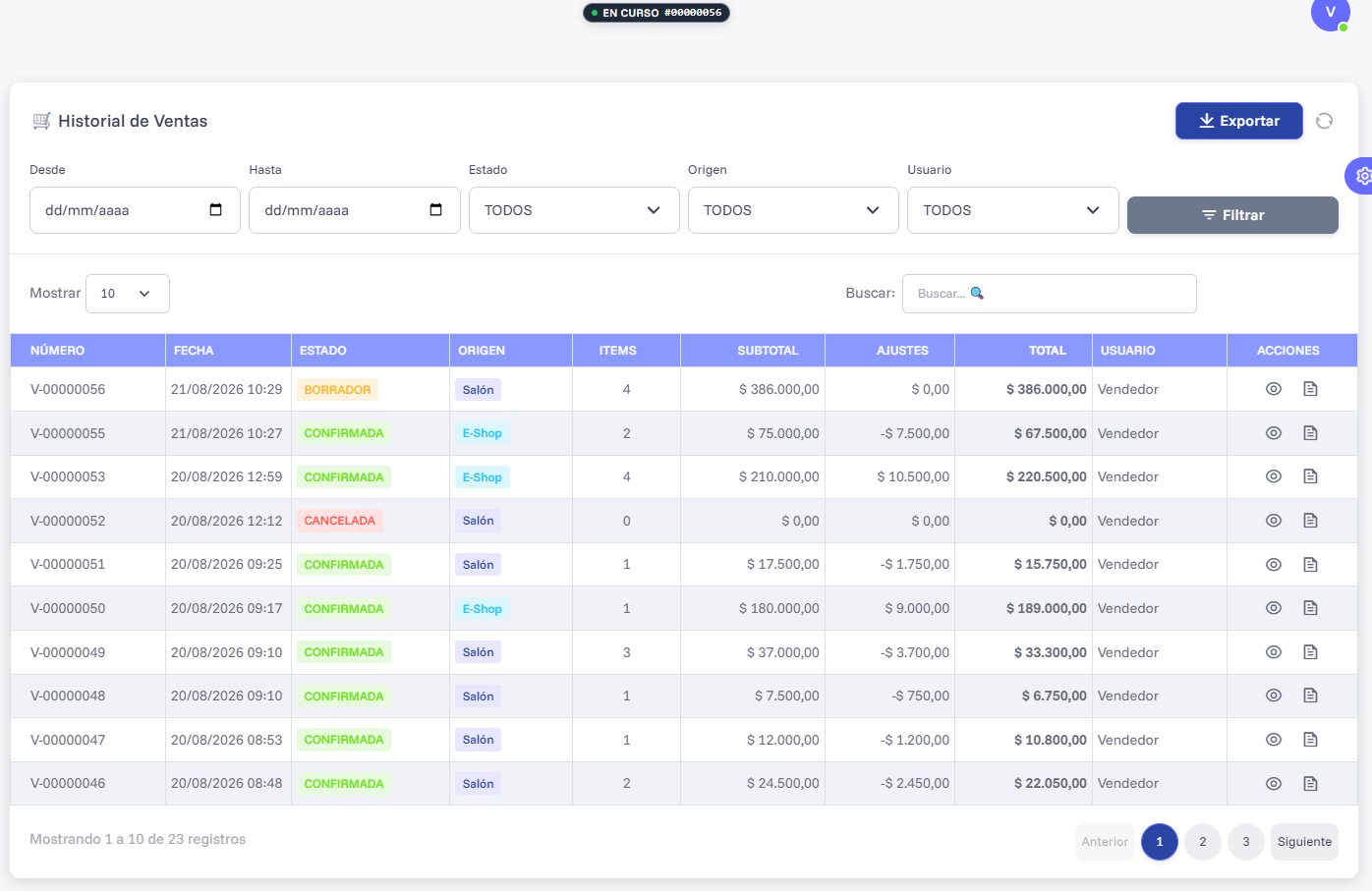The image size is (1372, 891).
Task: View details of sale V-00000046
Action: [1274, 784]
